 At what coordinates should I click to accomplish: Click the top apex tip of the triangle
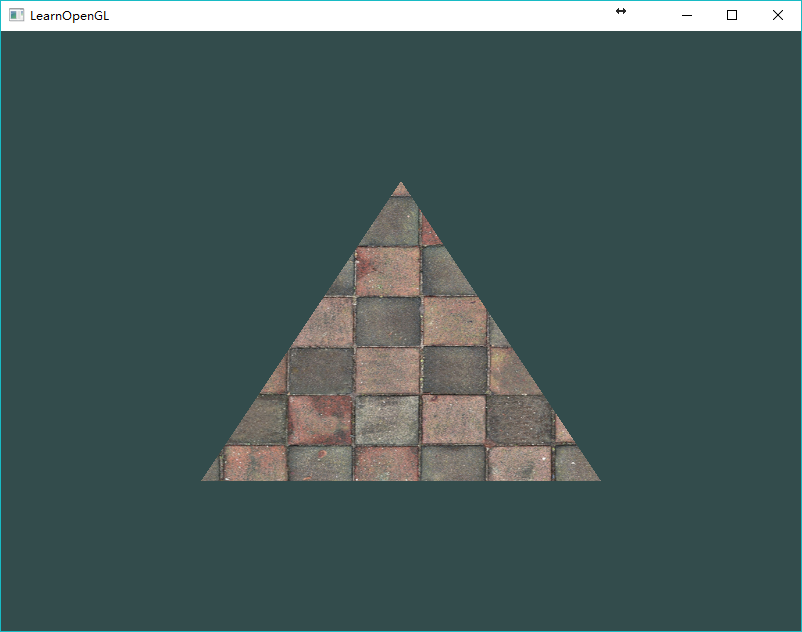pyautogui.click(x=401, y=184)
